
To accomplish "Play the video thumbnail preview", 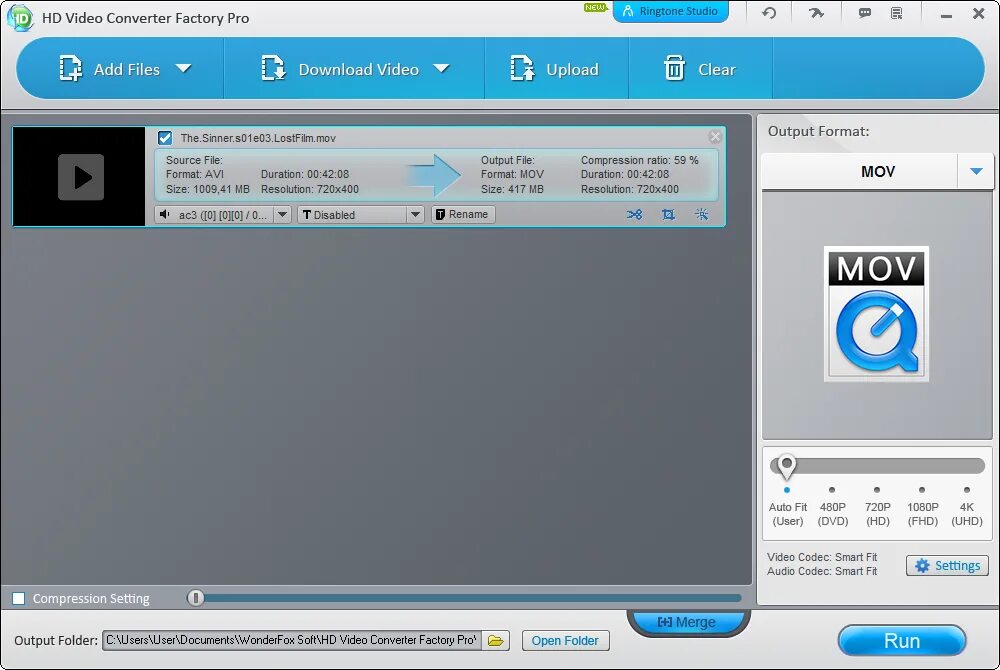I will point(80,177).
